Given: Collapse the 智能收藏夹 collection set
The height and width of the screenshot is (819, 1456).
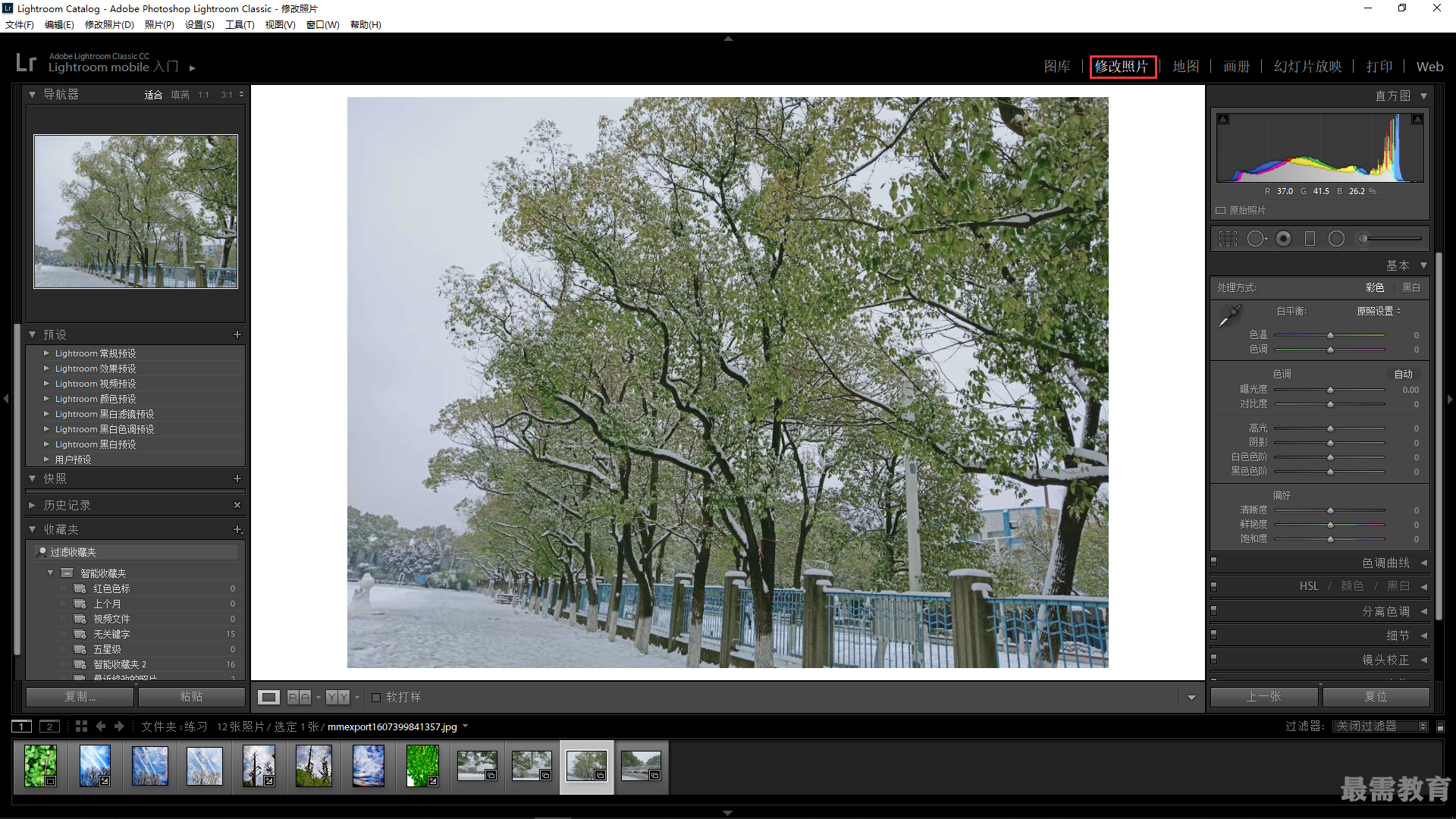Looking at the screenshot, I should tap(51, 573).
